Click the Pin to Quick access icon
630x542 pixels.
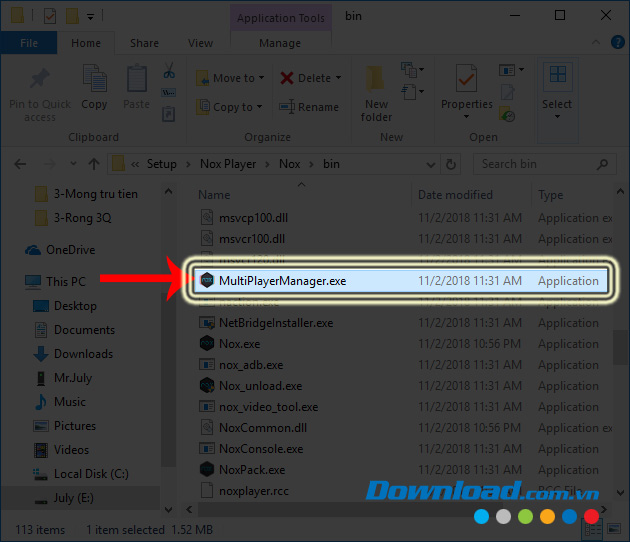tap(39, 78)
